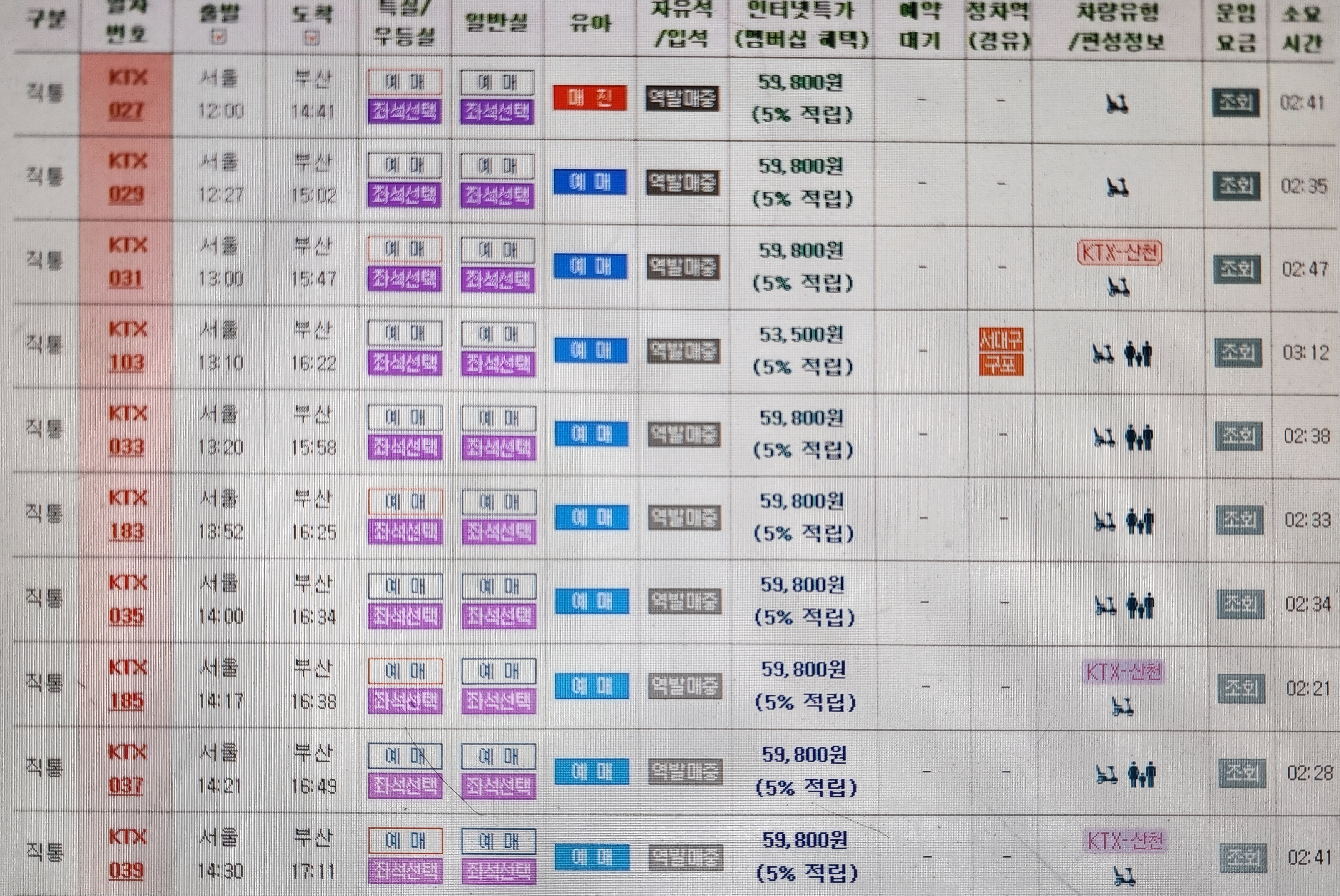
Task: Click blue 유아 예매 button for KTX 035
Action: coord(592,602)
